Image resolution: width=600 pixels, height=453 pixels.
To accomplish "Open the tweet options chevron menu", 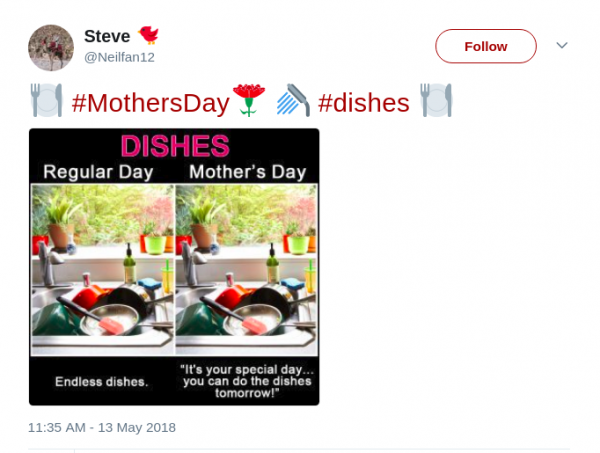I will tap(562, 46).
